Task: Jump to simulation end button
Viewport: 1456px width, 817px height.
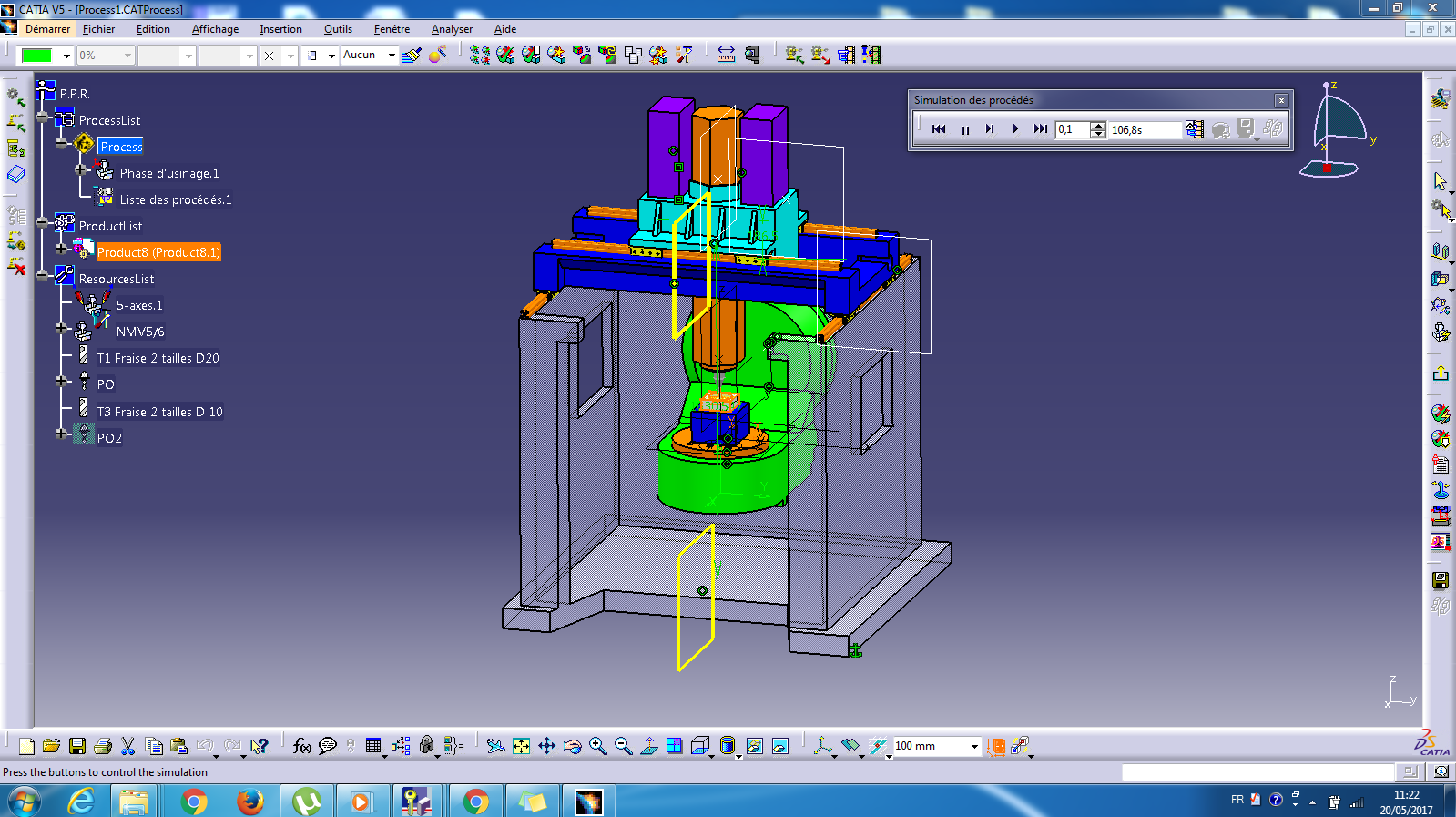Action: (x=1040, y=129)
